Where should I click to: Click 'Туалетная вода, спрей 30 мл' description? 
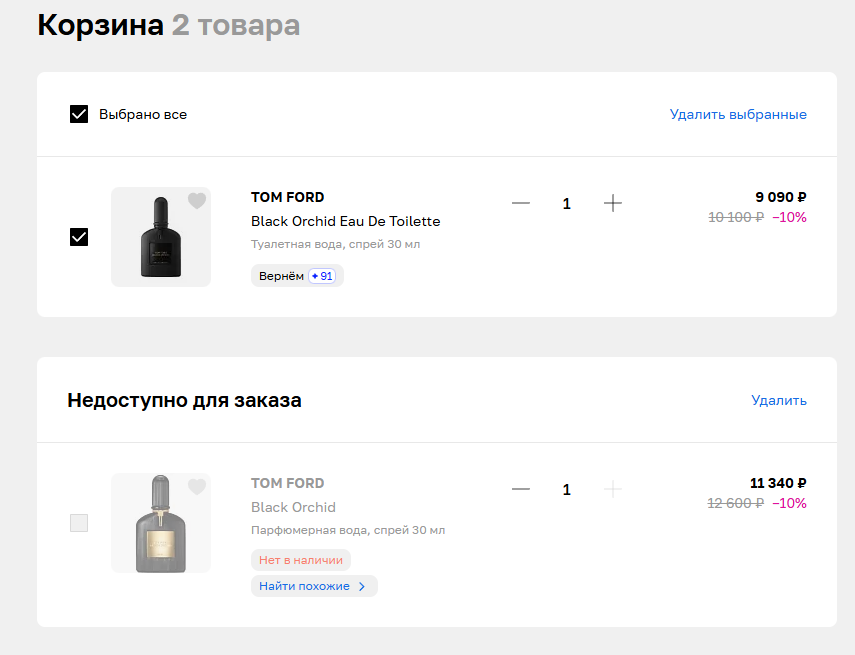click(x=335, y=244)
